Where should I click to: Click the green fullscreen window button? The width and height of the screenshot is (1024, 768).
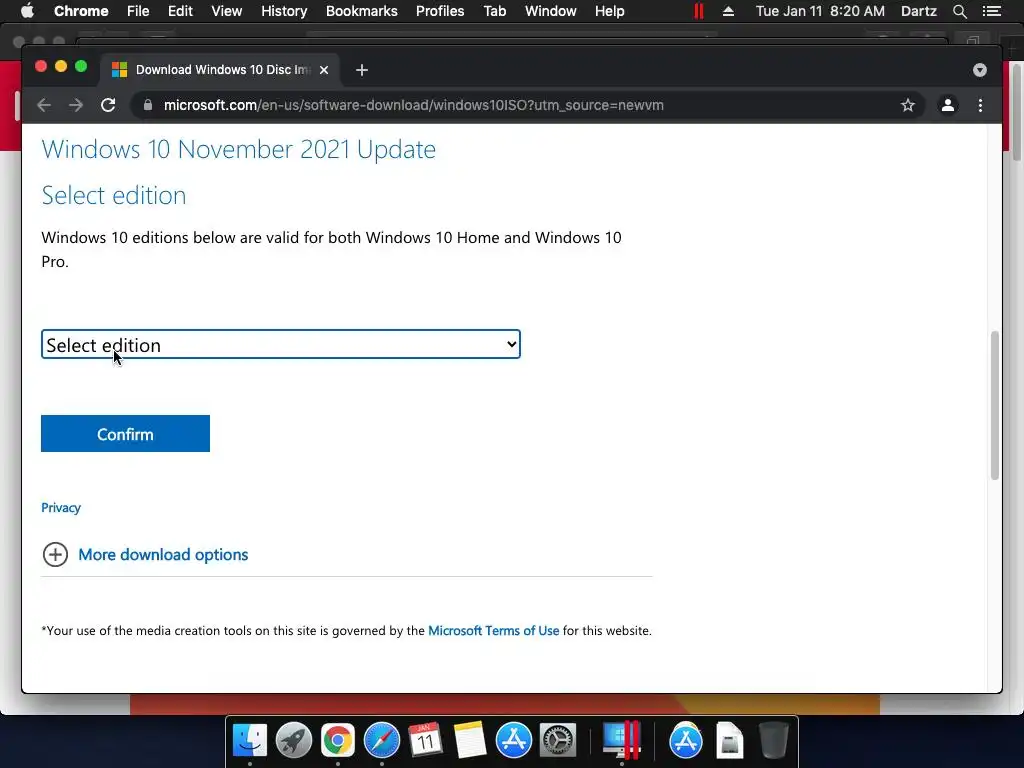(81, 66)
